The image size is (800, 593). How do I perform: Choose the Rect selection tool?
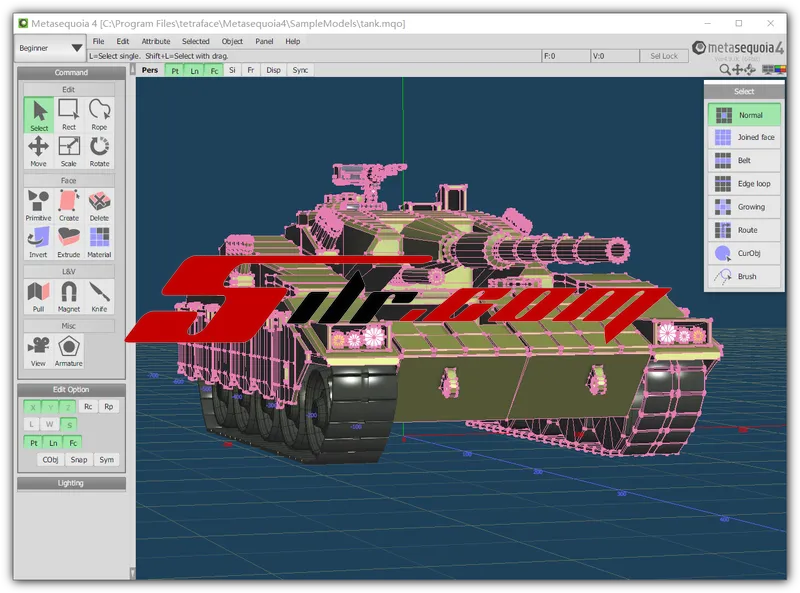[x=69, y=115]
